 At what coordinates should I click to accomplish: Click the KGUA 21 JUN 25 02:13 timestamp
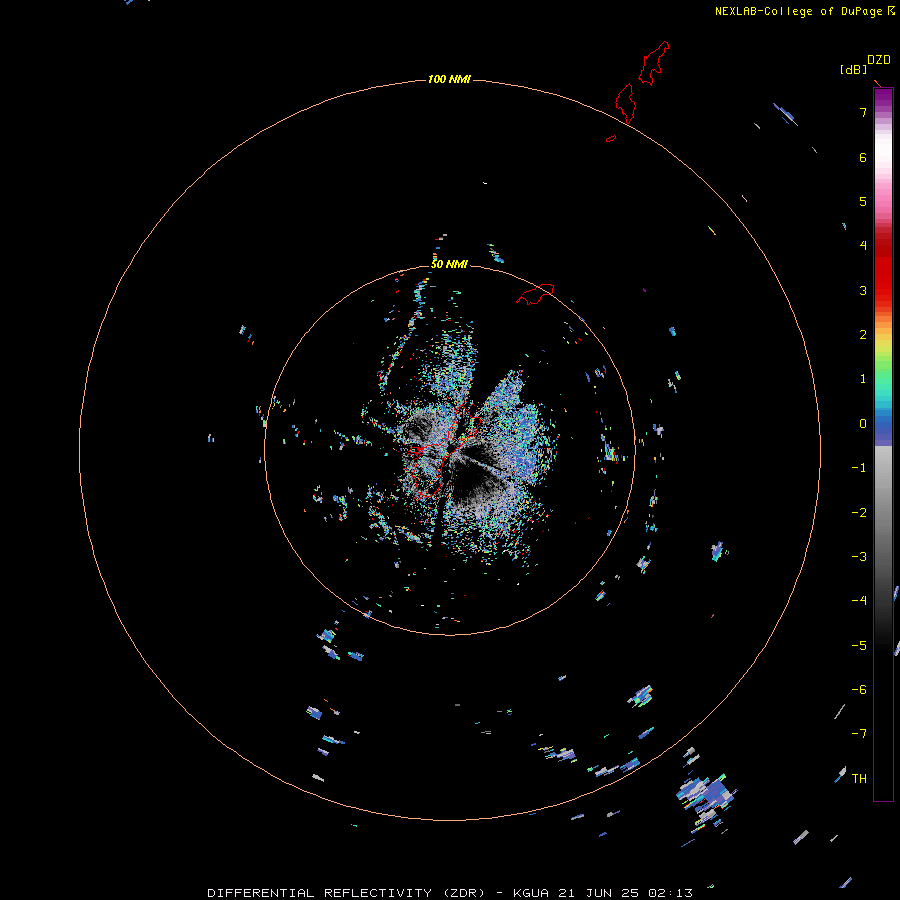(x=603, y=893)
